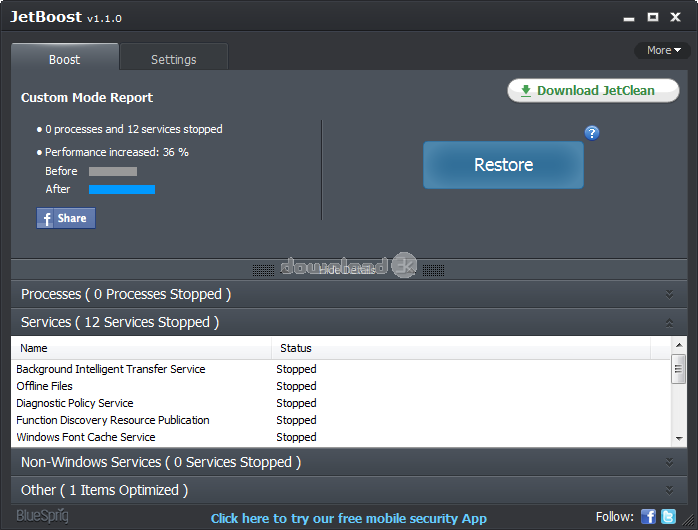Click Stopped status of Offline Files
698x530 pixels.
(296, 386)
